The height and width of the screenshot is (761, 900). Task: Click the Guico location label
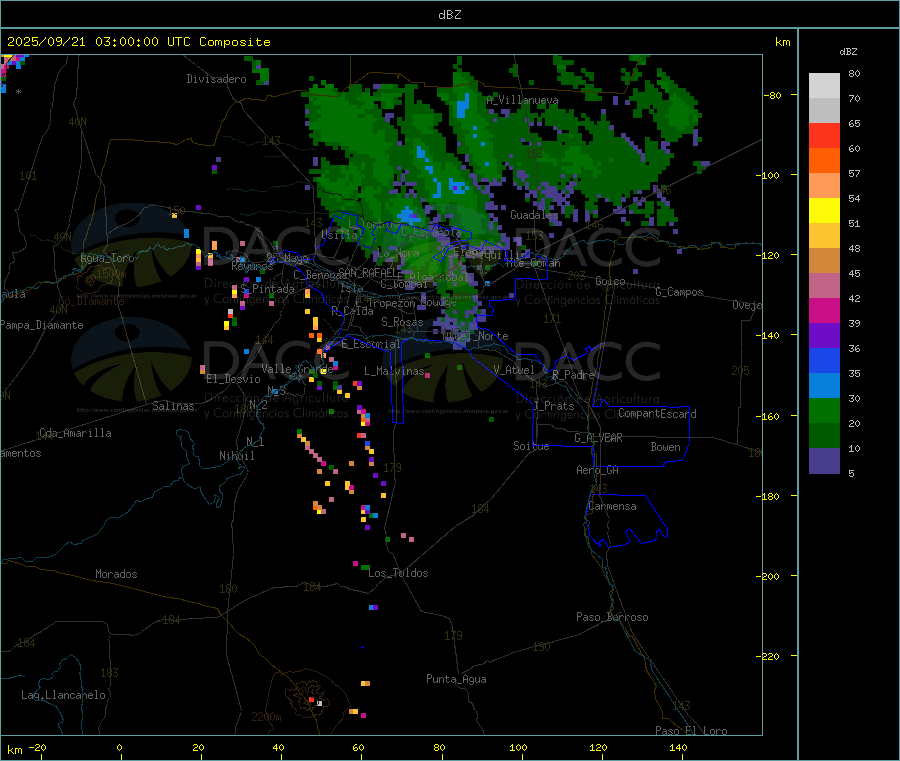click(x=610, y=281)
